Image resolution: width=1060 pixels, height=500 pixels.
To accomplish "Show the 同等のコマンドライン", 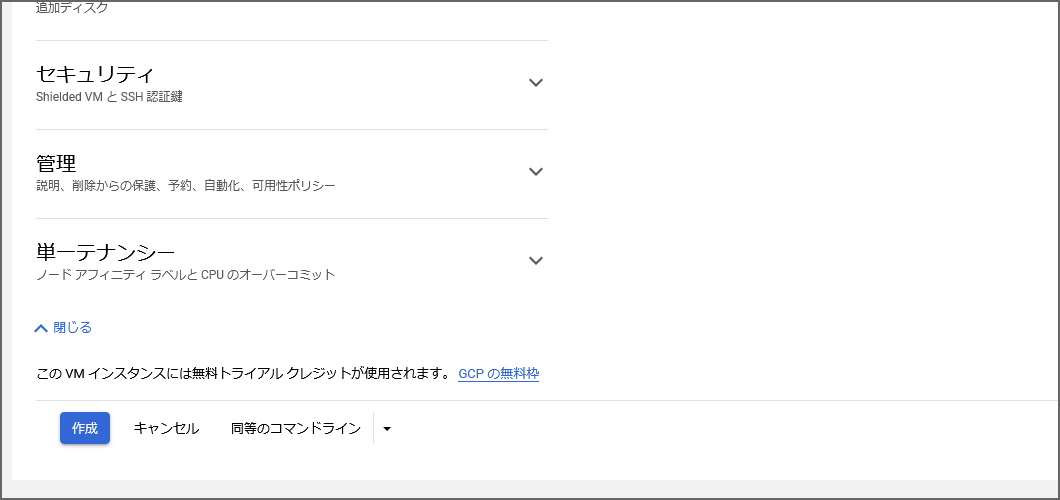I will (x=296, y=428).
